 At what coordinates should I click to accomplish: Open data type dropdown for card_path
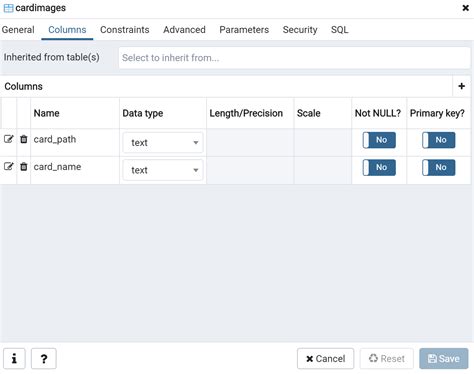(x=163, y=143)
